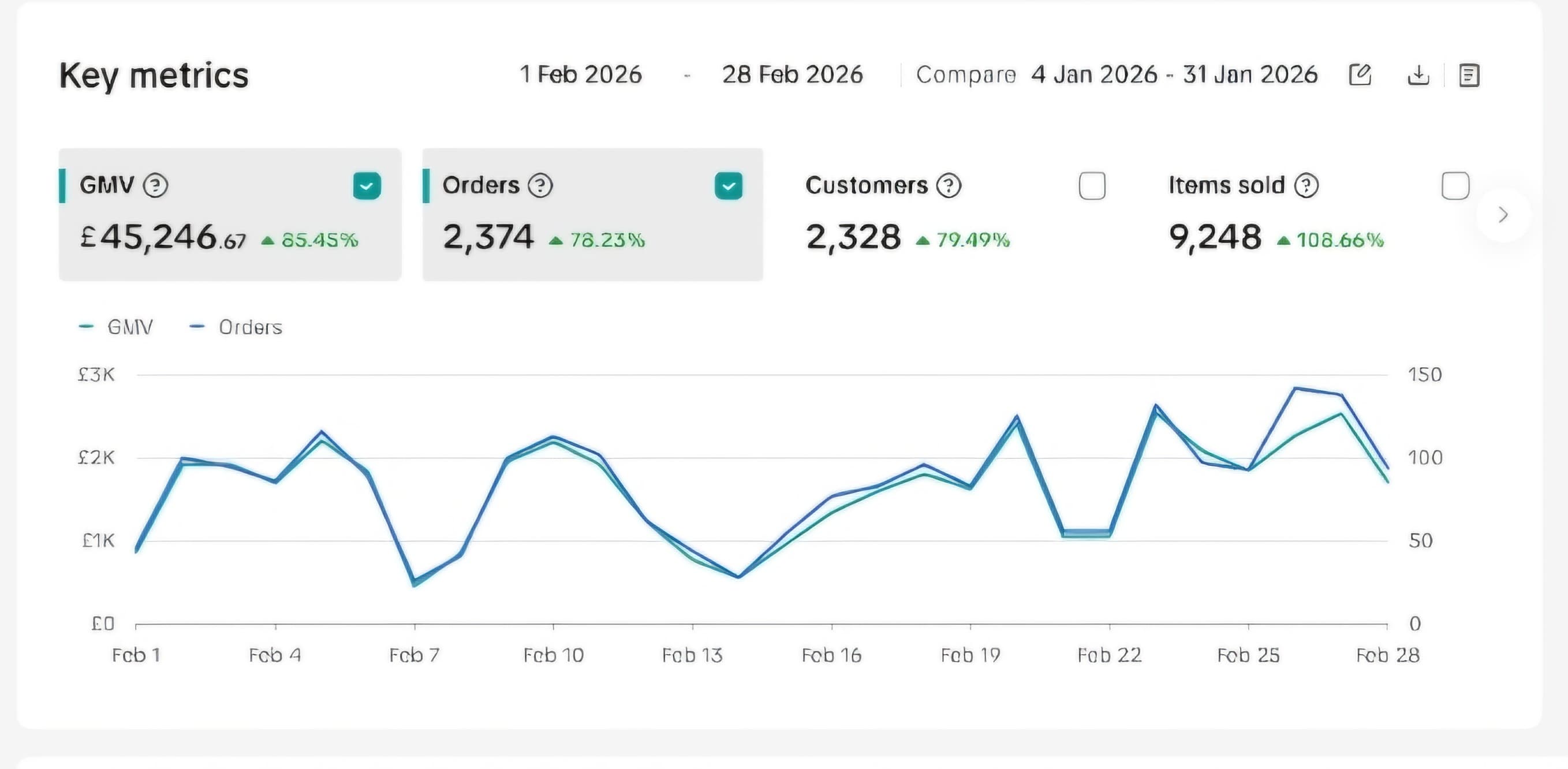Click the Feb 13 axis label
Screen dimensions: 1568x769
692,655
